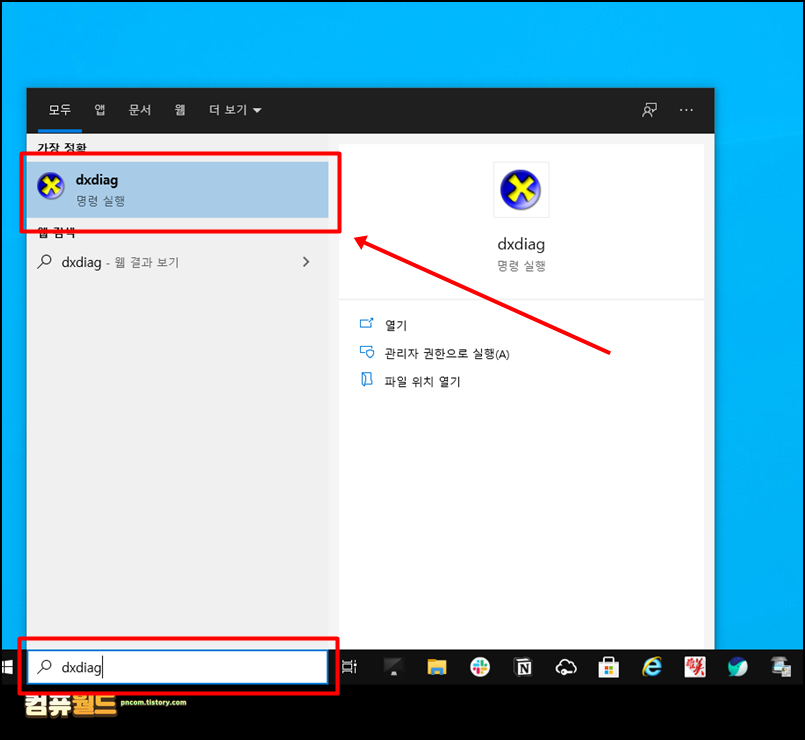The height and width of the screenshot is (740, 805).
Task: Open Microsoft Store from the taskbar
Action: pos(608,667)
